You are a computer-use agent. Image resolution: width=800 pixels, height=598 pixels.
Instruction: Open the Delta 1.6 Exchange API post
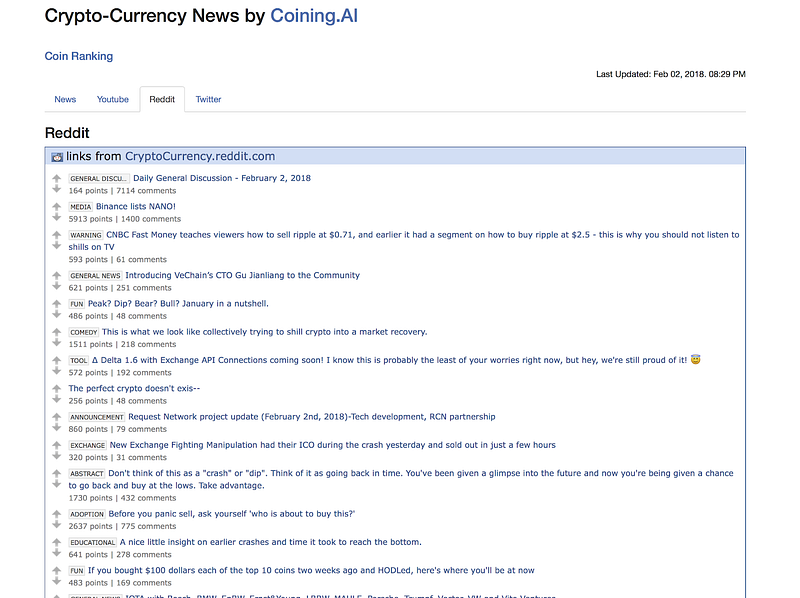[x=396, y=360]
